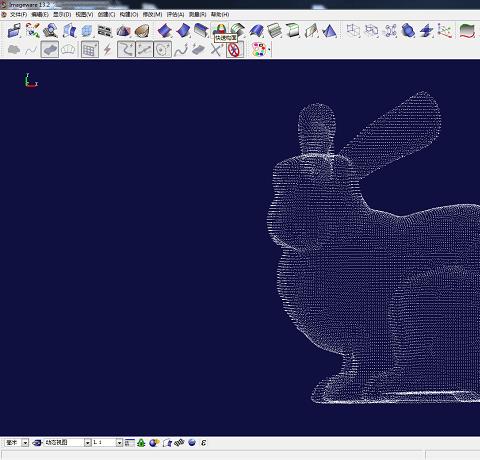Image resolution: width=480 pixels, height=460 pixels.
Task: Click the green-topped curled sheet icon
Action: [293, 31]
